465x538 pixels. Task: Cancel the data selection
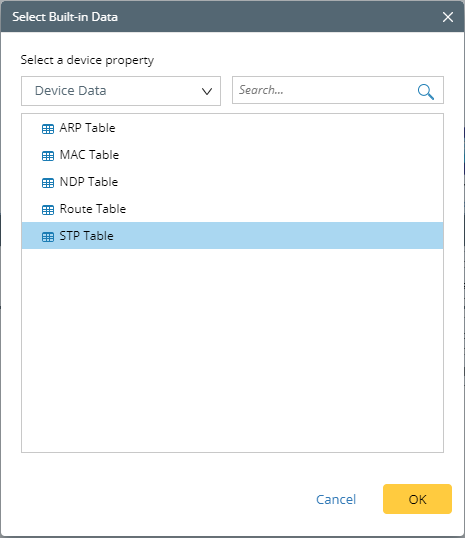click(336, 499)
